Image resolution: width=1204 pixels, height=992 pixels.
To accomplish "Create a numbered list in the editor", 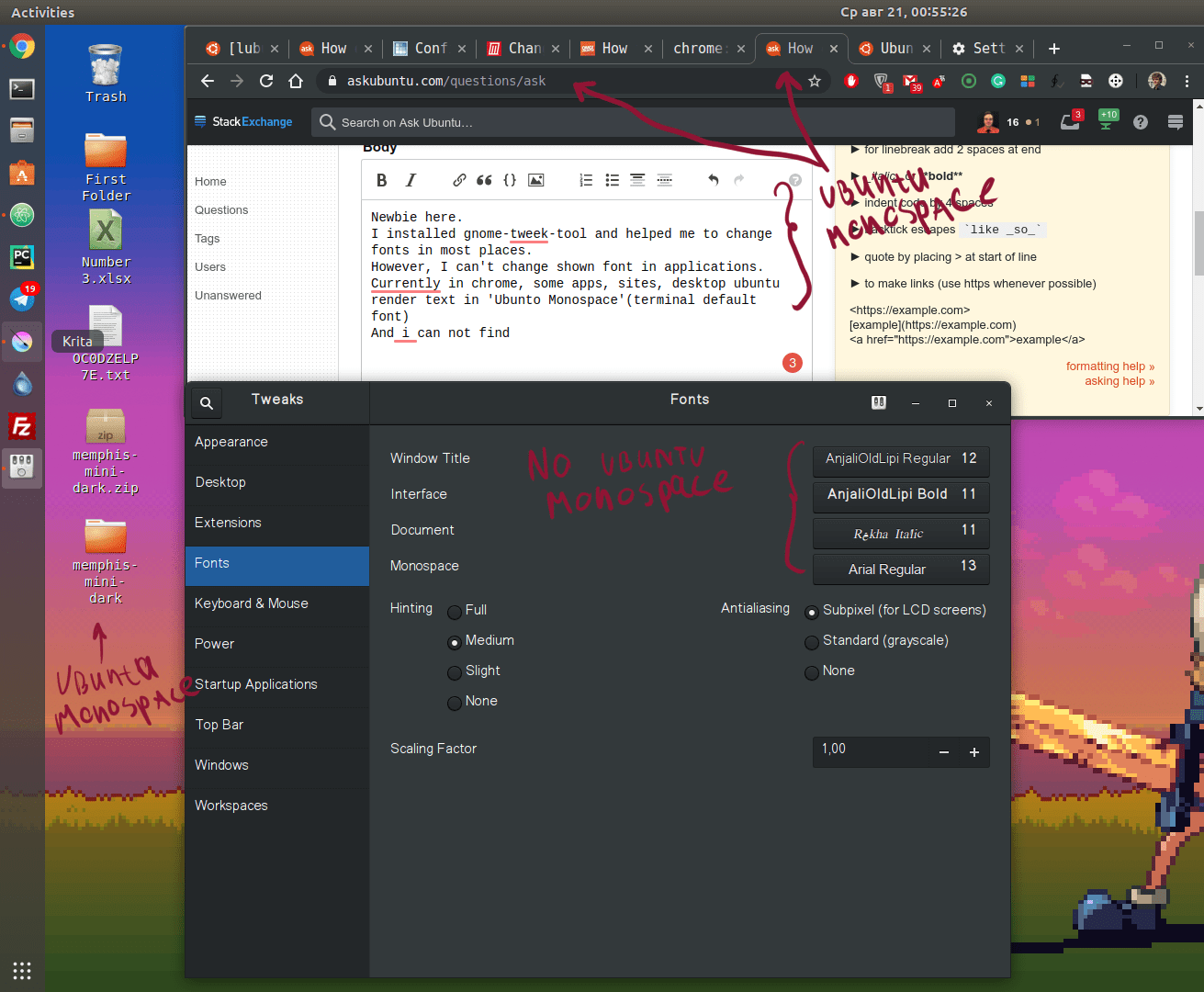I will 586,180.
